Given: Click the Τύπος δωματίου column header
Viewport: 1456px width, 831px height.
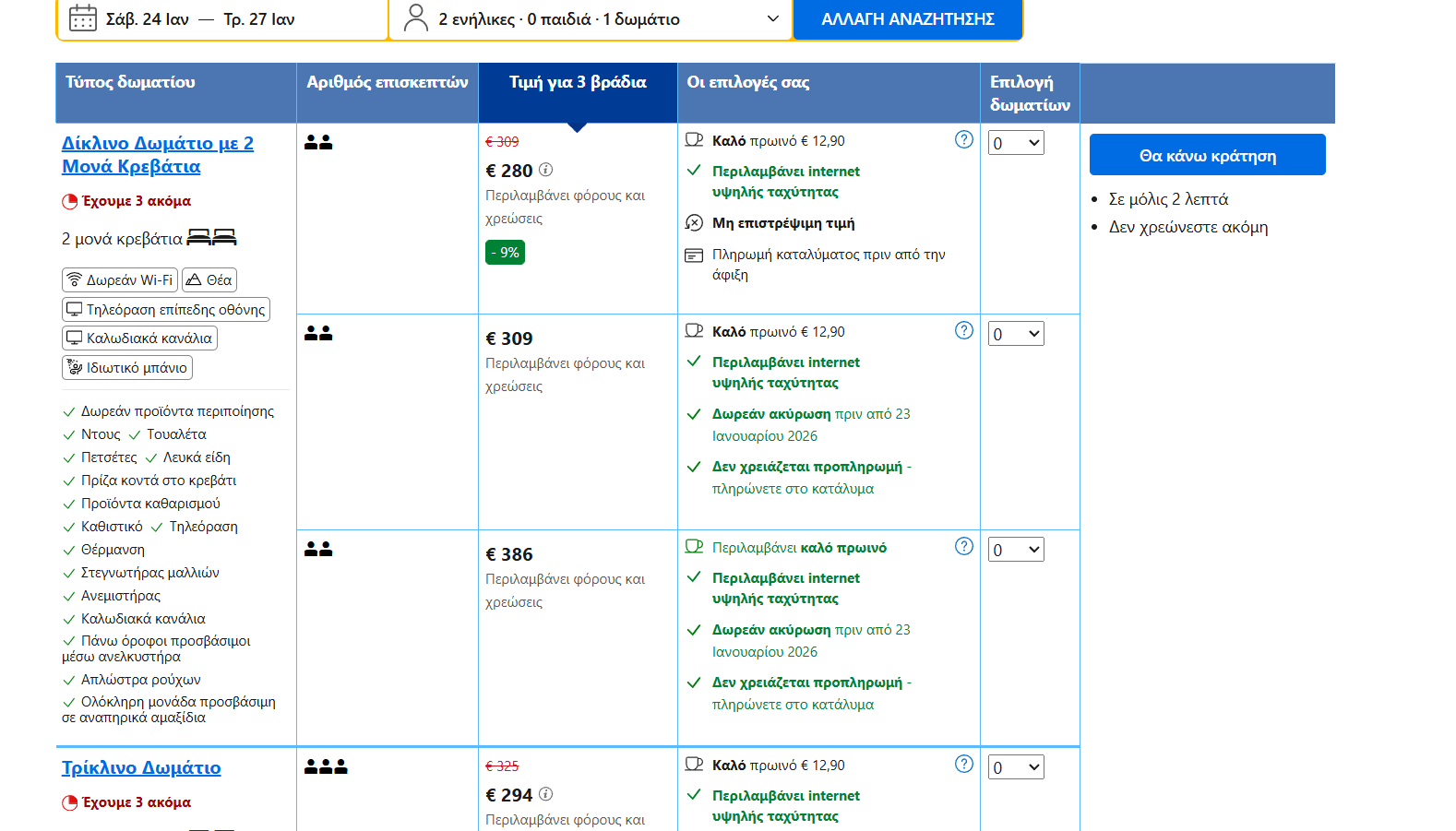Looking at the screenshot, I should point(130,83).
